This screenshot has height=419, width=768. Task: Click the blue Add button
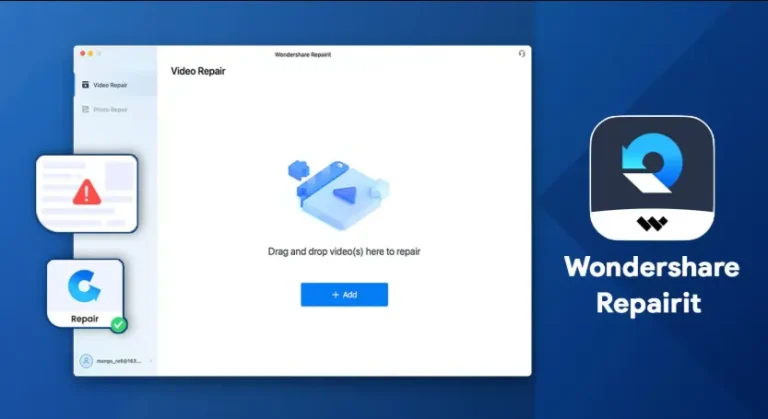click(x=344, y=295)
